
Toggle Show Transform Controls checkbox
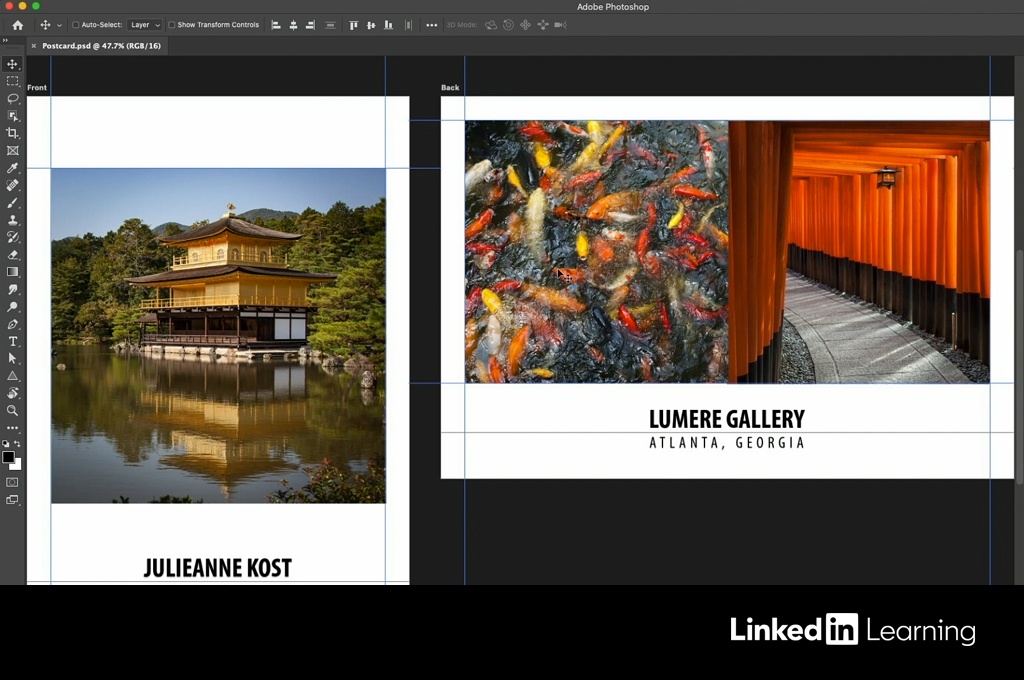(171, 25)
